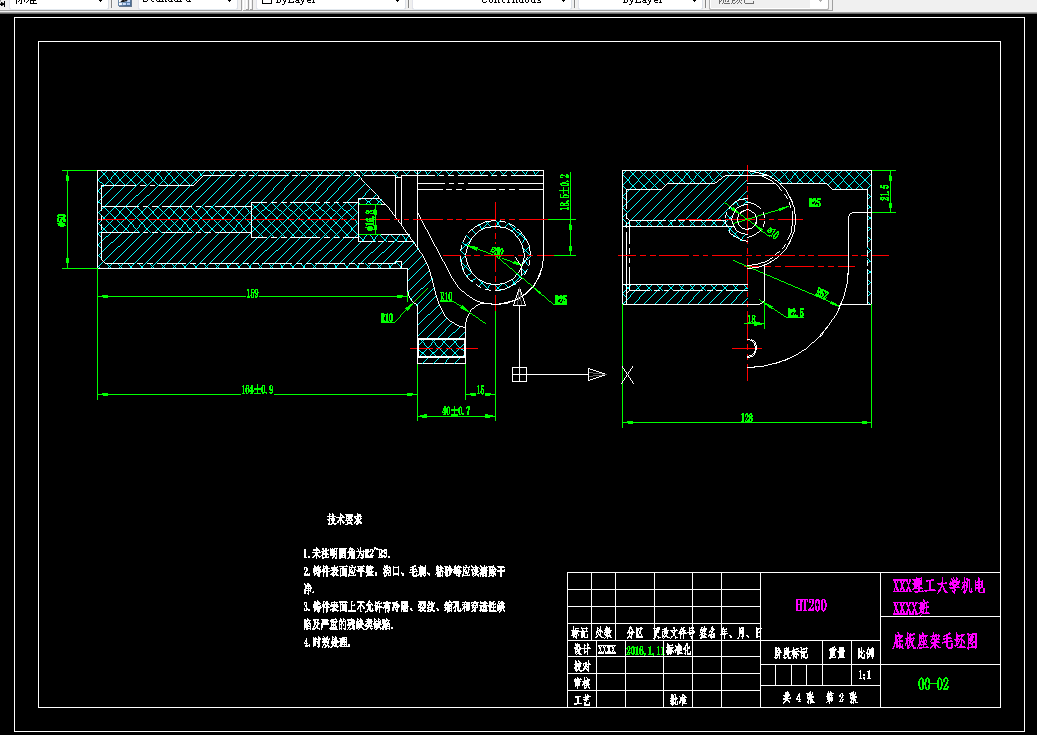Select the R2.5 radius label
The height and width of the screenshot is (735, 1037).
(796, 313)
